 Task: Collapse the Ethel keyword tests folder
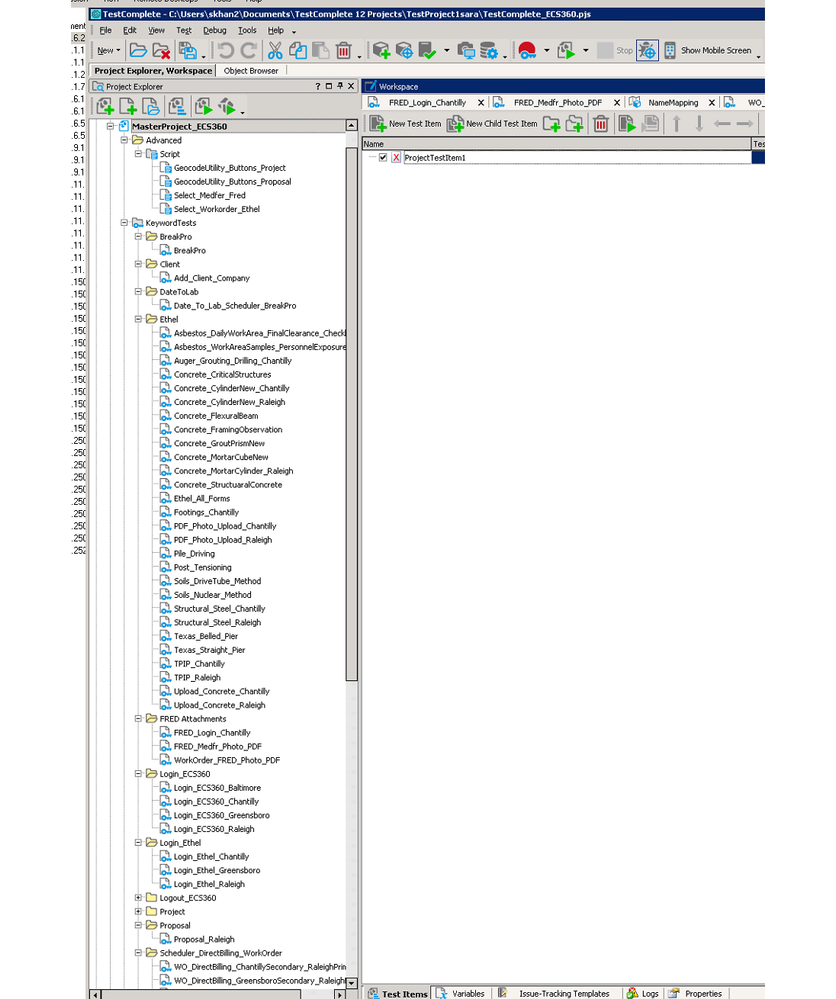click(x=137, y=320)
